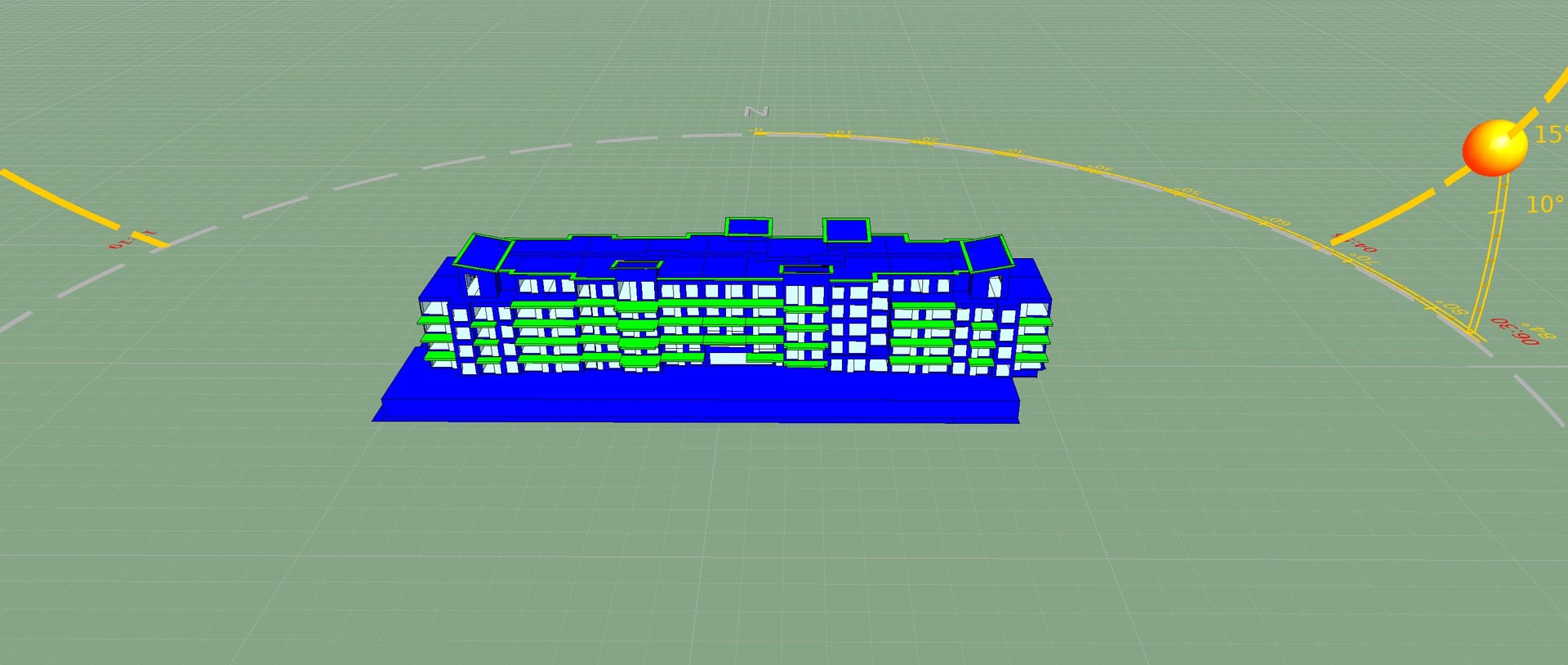This screenshot has height=665, width=1568.
Task: Click the 10° altitude label
Action: click(x=1544, y=204)
